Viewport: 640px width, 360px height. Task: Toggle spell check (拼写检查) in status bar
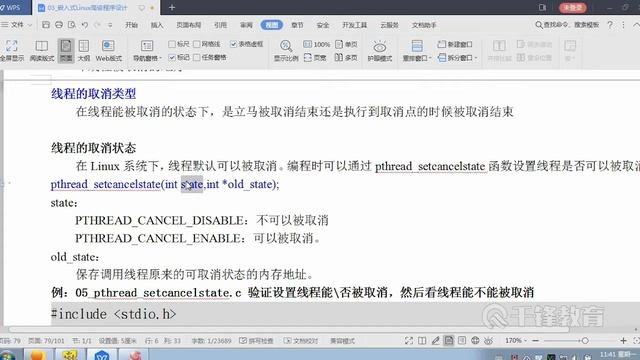256,340
